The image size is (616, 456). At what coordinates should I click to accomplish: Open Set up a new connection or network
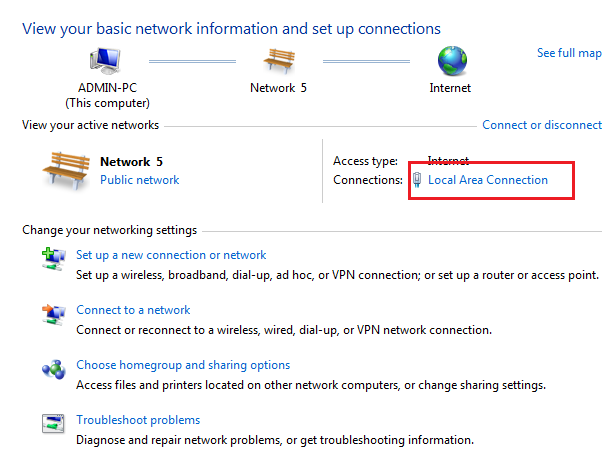[x=171, y=255]
